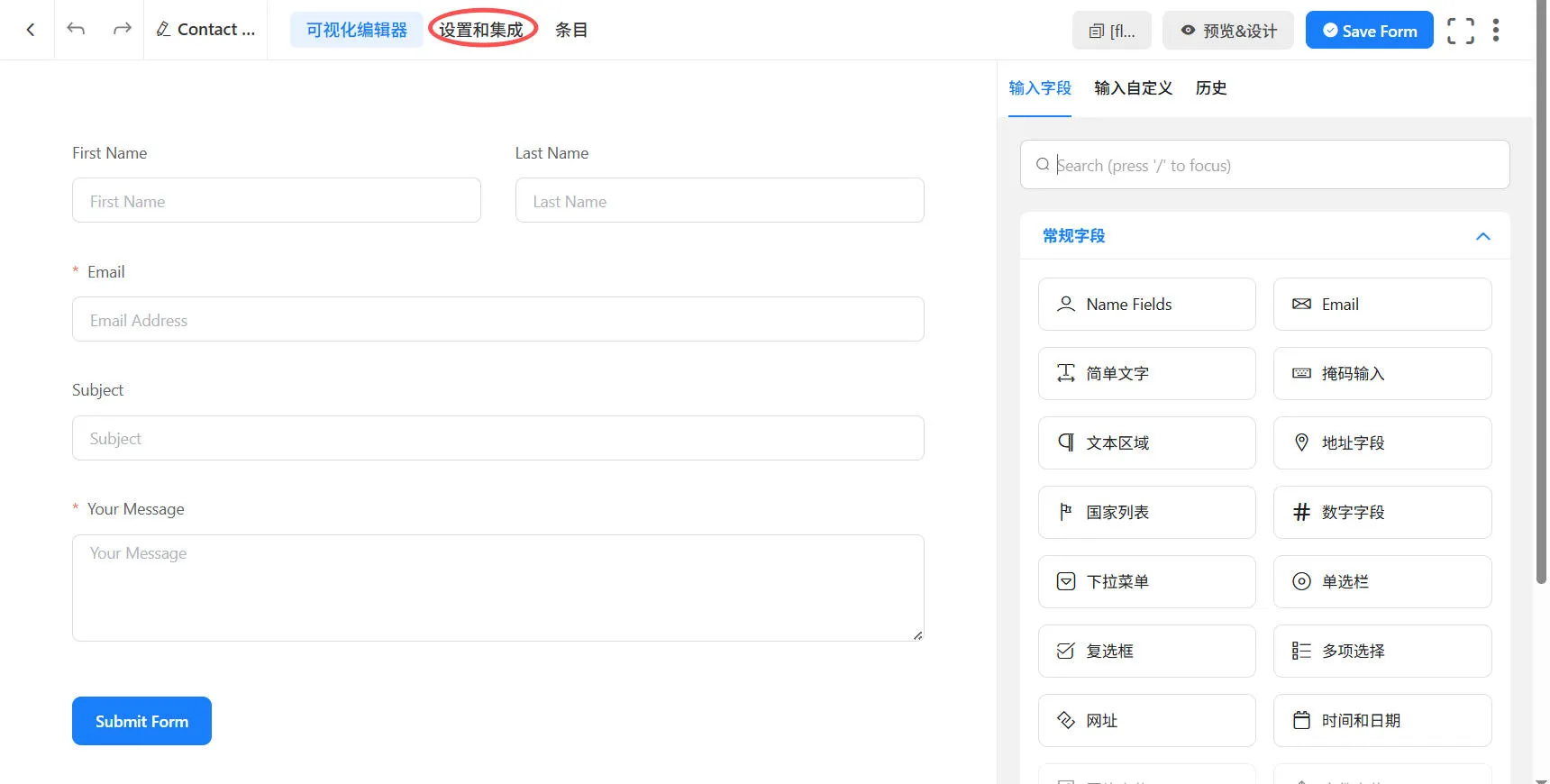
Task: Click the back arrow icon
Action: tap(31, 30)
